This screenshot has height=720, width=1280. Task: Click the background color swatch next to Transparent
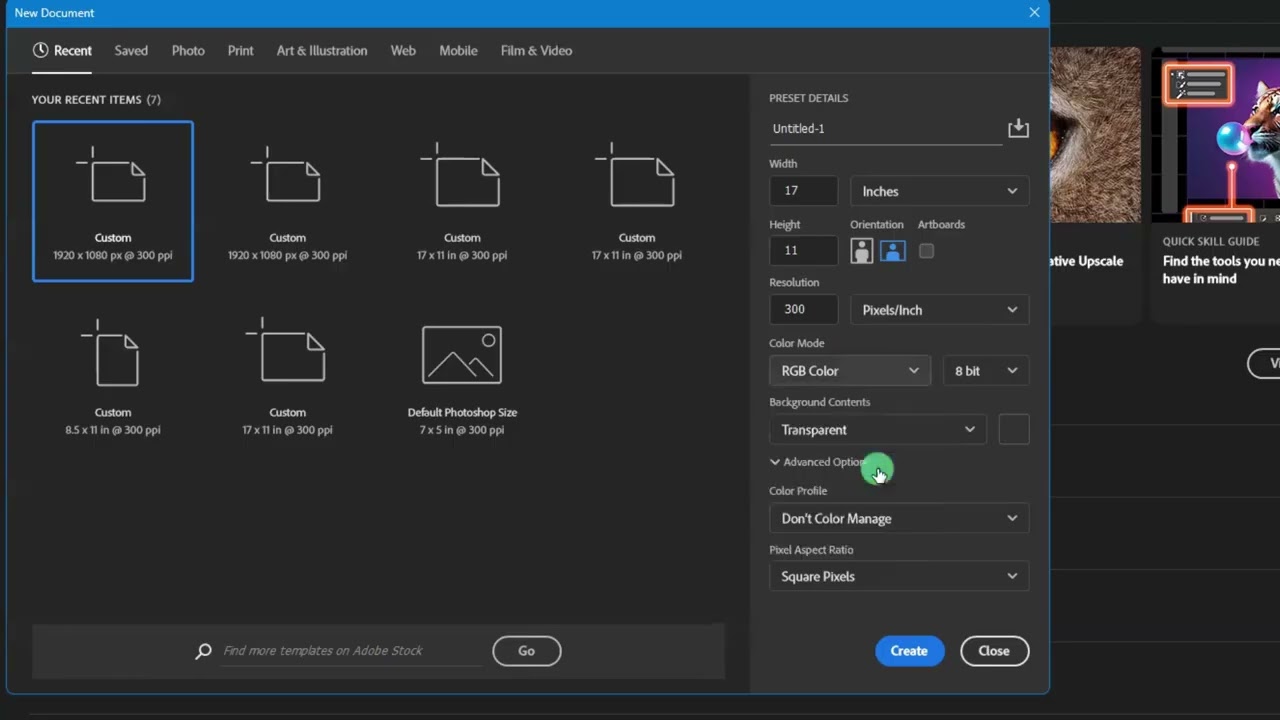1014,430
